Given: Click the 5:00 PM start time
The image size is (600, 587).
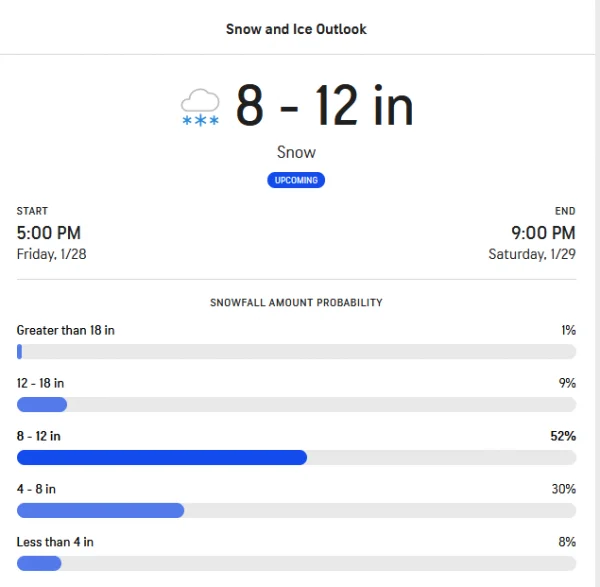Looking at the screenshot, I should pos(49,233).
